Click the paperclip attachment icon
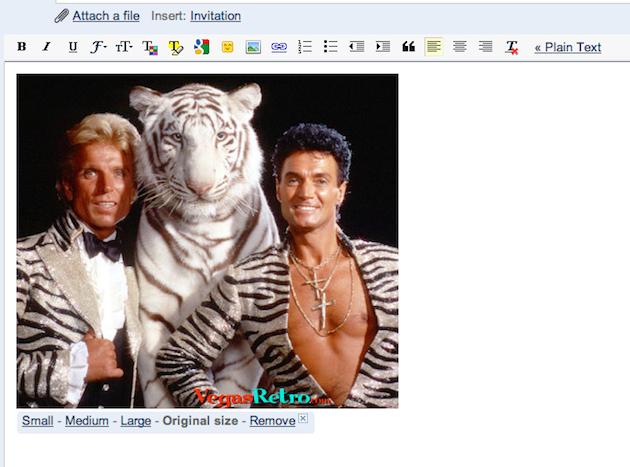The height and width of the screenshot is (467, 630). point(61,16)
